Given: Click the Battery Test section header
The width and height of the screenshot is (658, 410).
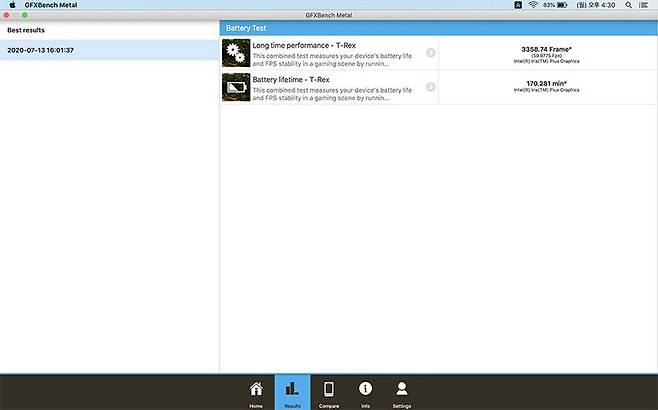Looking at the screenshot, I should [x=439, y=28].
